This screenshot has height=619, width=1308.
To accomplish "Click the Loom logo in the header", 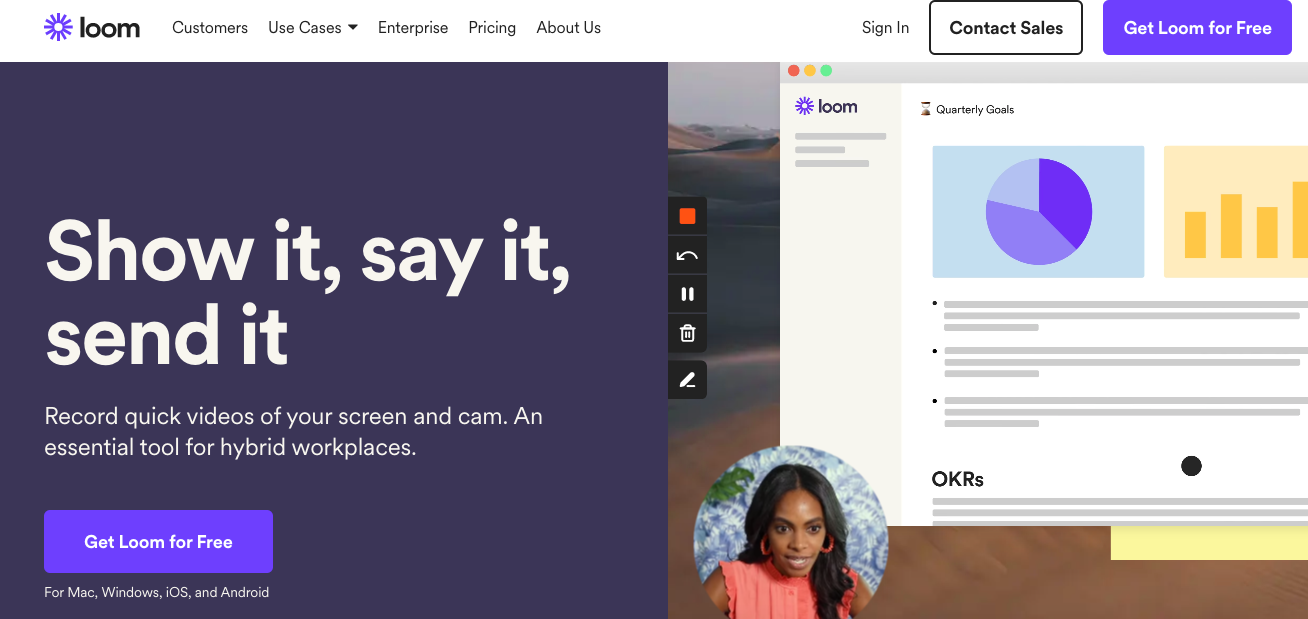I will click(92, 27).
